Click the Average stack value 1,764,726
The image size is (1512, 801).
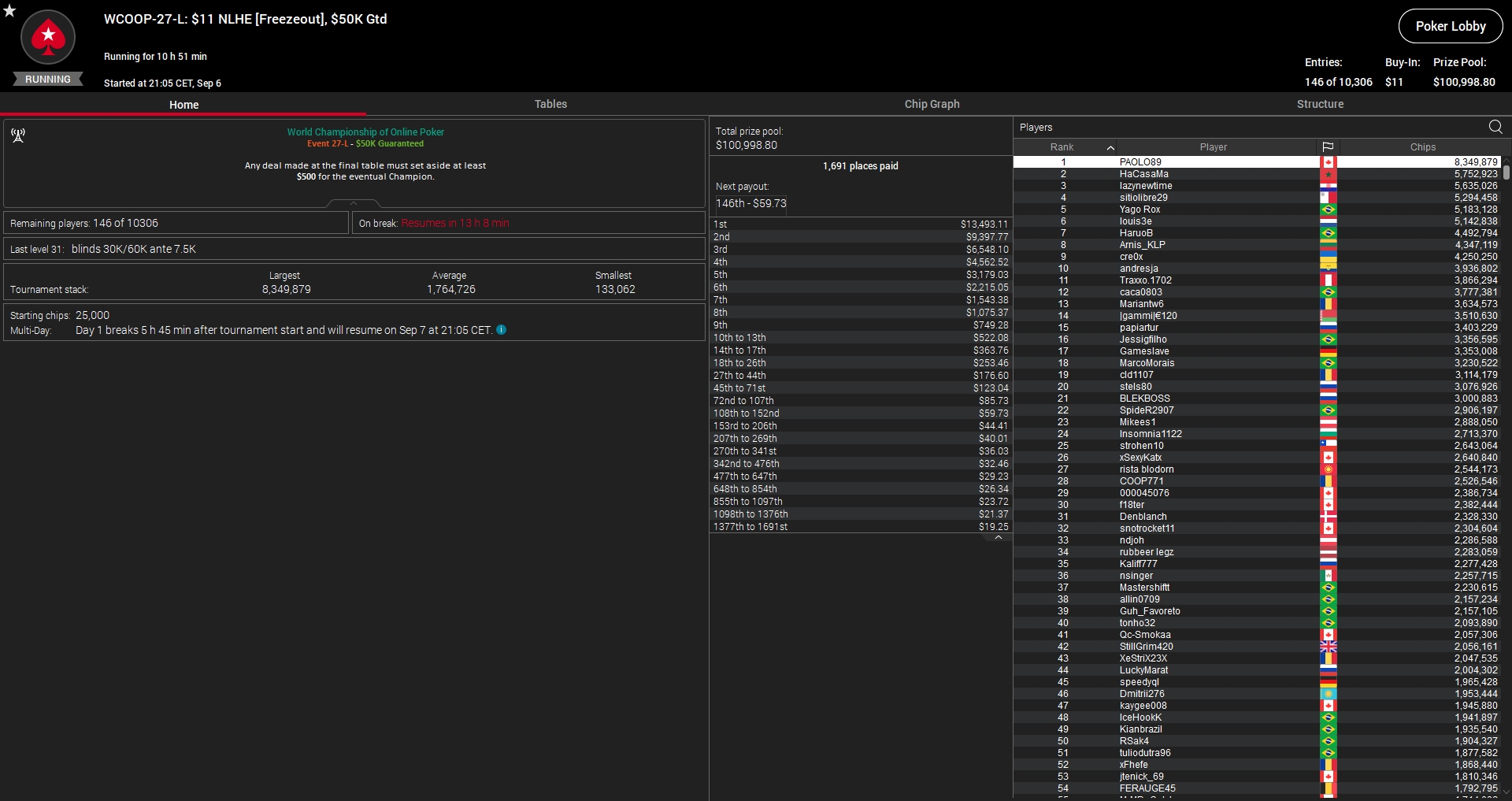[450, 289]
